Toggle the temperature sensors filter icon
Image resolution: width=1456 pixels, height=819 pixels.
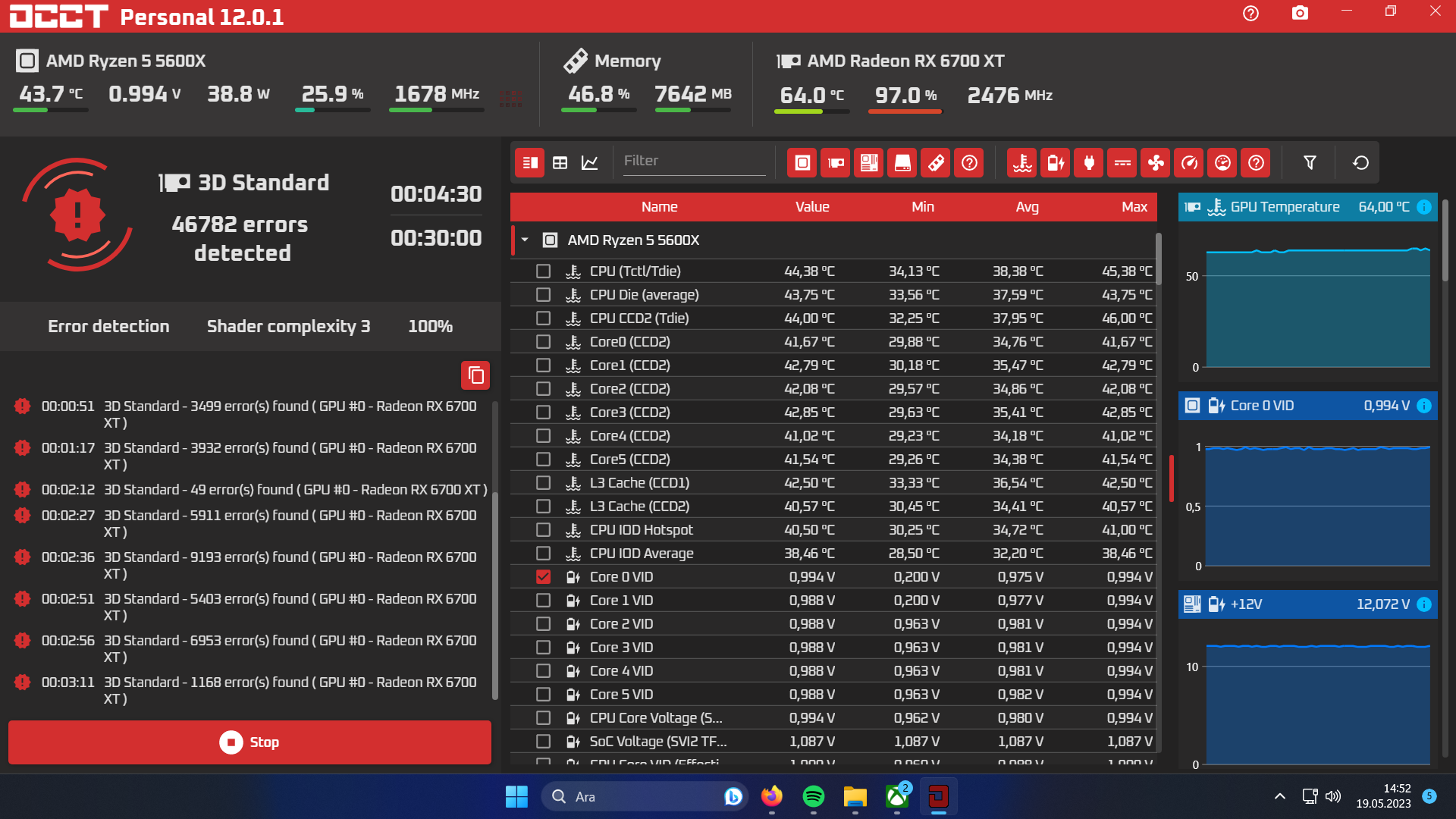tap(1022, 163)
